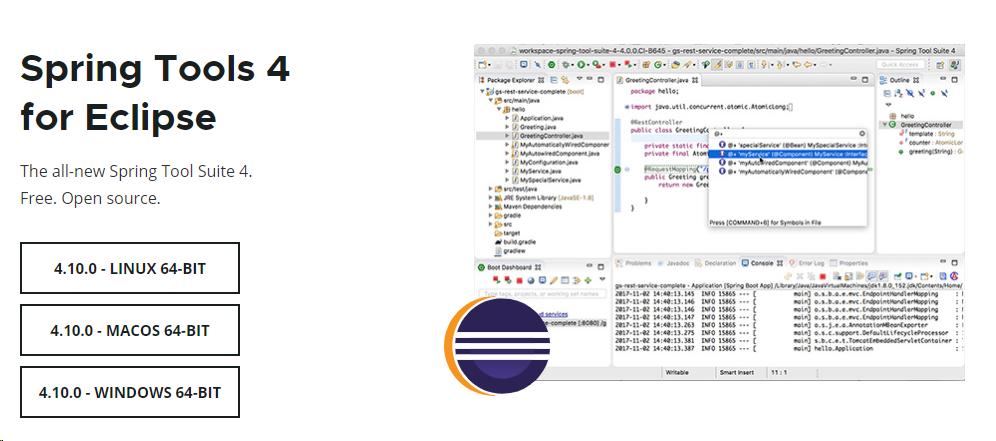Screen dimensions: 996x441
Task: Collapse GreetingController node in Outline
Action: click(x=885, y=125)
